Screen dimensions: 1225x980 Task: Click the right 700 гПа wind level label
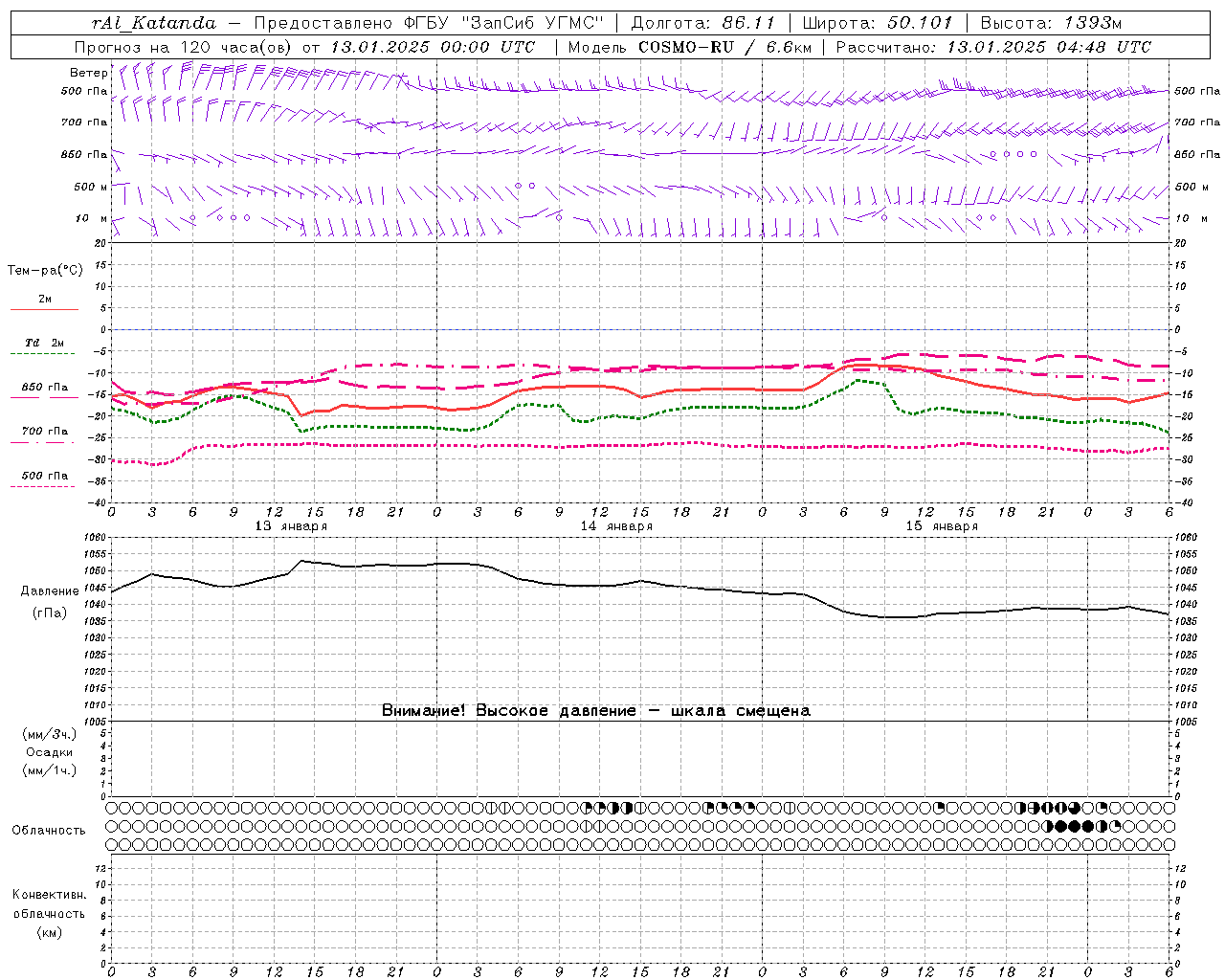tap(1197, 122)
